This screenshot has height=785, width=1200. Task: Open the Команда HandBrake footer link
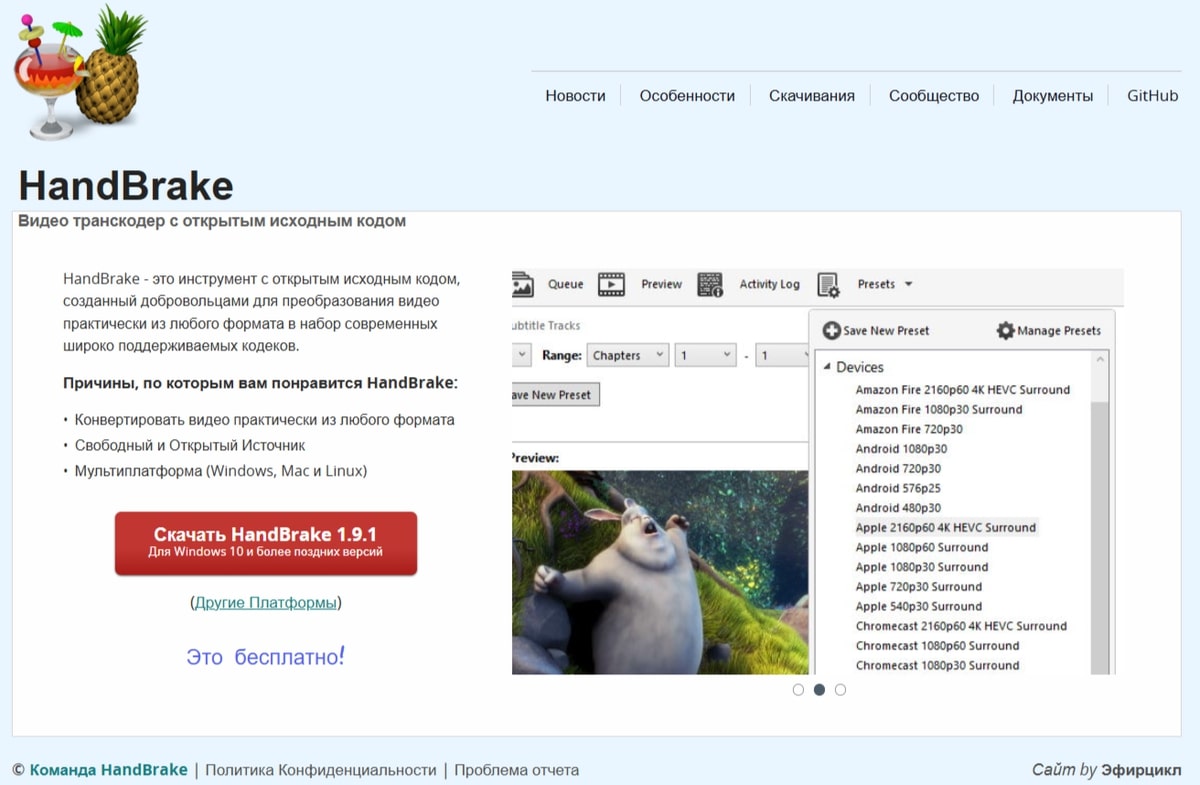(x=108, y=770)
